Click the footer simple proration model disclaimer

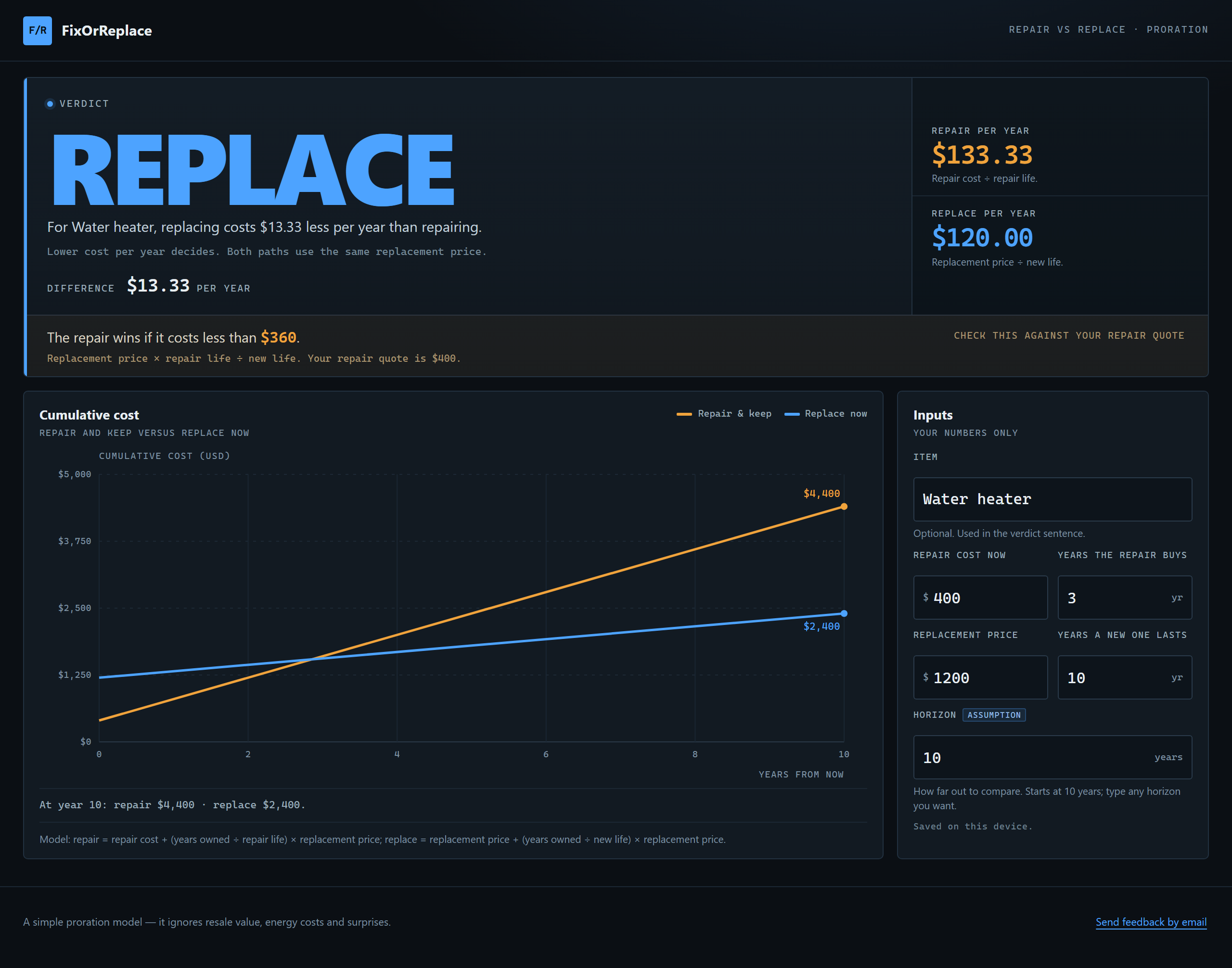pos(207,922)
